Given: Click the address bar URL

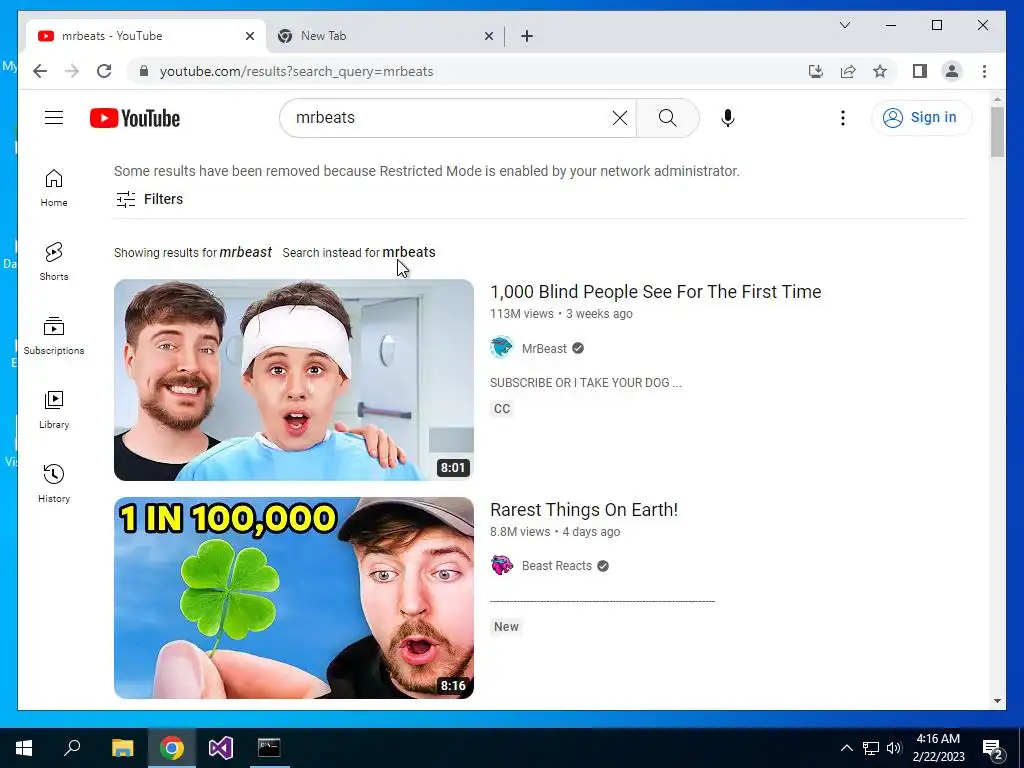Looking at the screenshot, I should click(296, 71).
